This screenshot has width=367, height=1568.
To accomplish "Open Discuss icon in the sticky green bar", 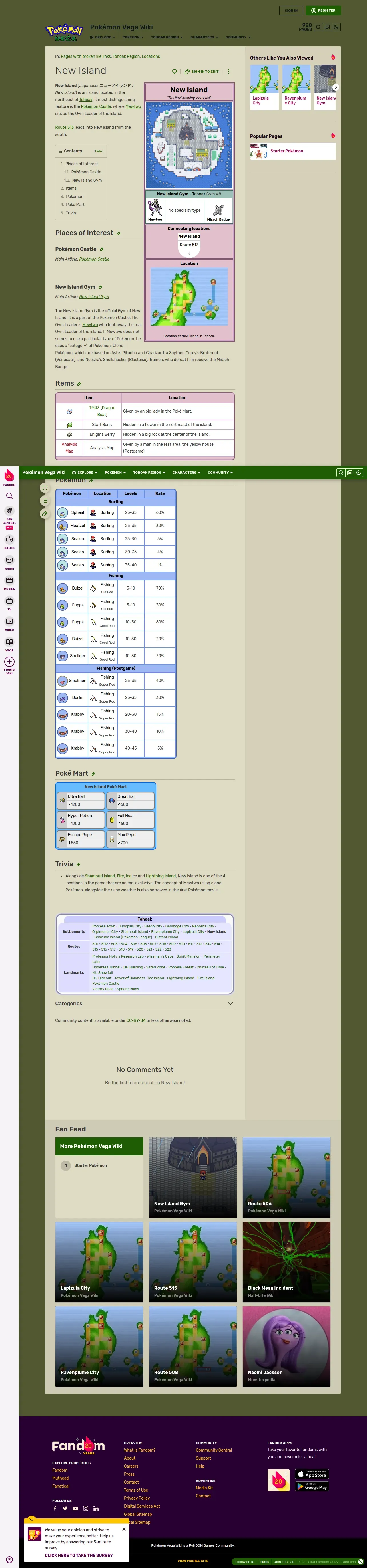I will 350,472.
